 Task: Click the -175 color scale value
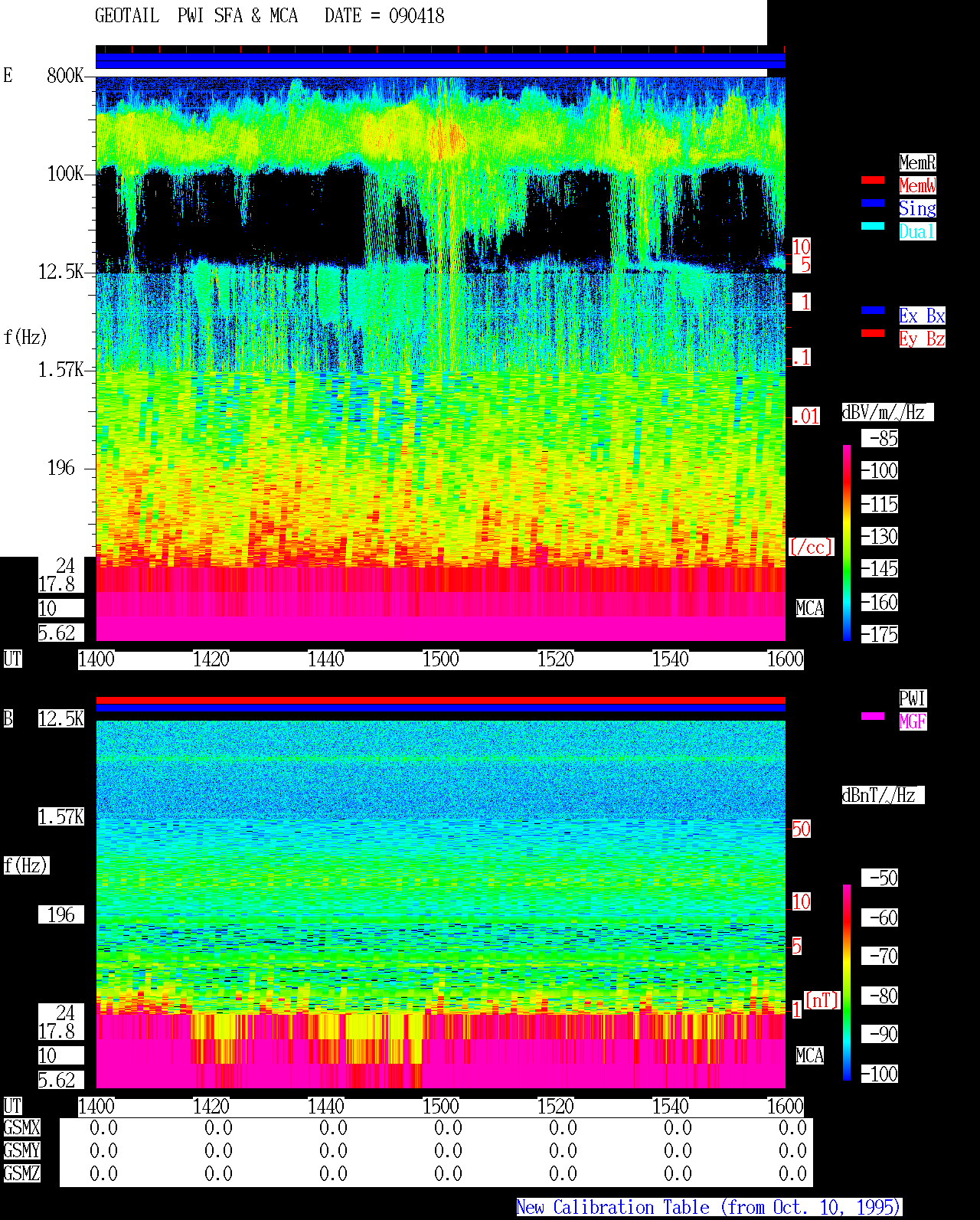point(880,634)
